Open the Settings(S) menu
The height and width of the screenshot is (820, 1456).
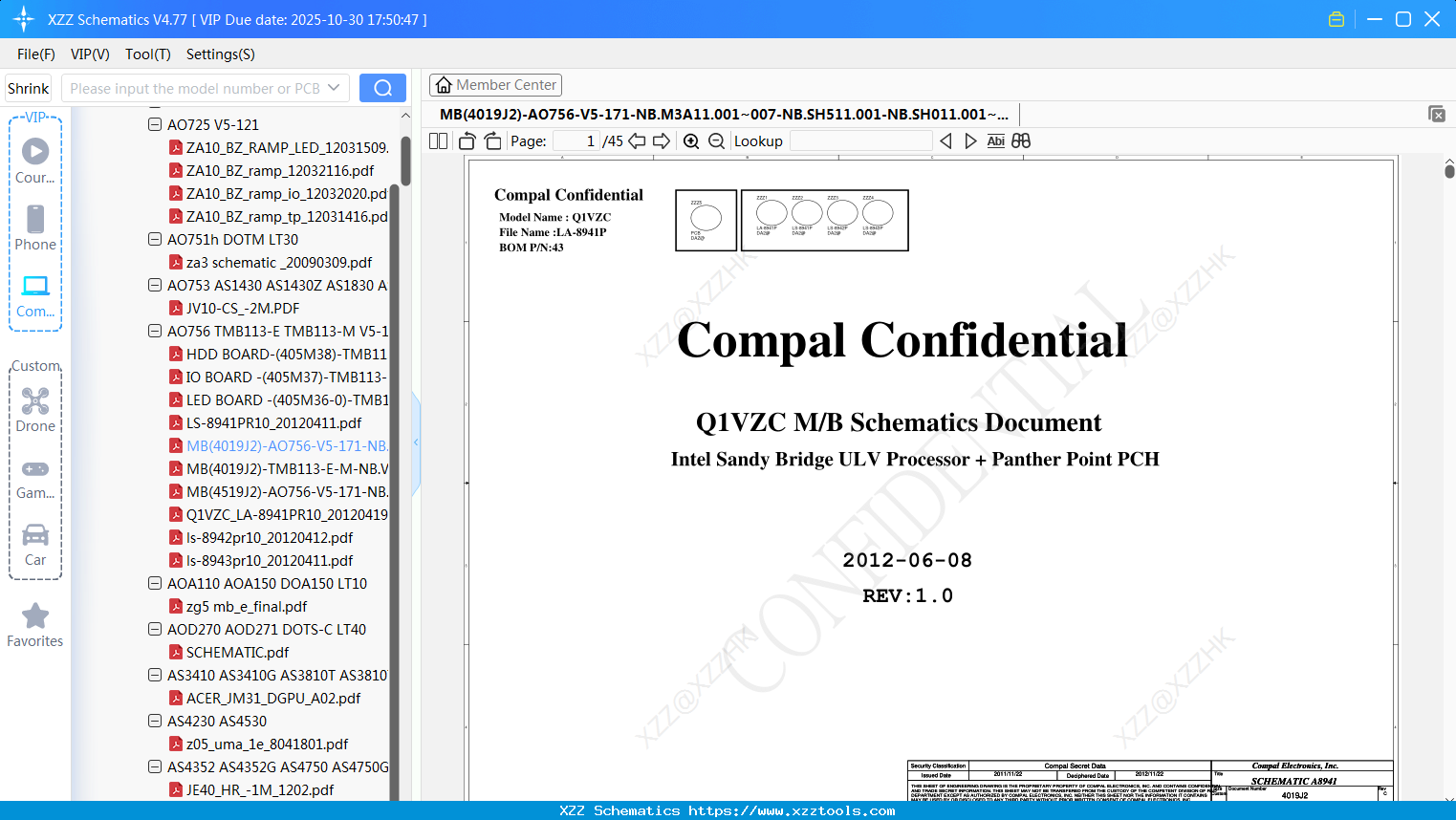tap(221, 54)
